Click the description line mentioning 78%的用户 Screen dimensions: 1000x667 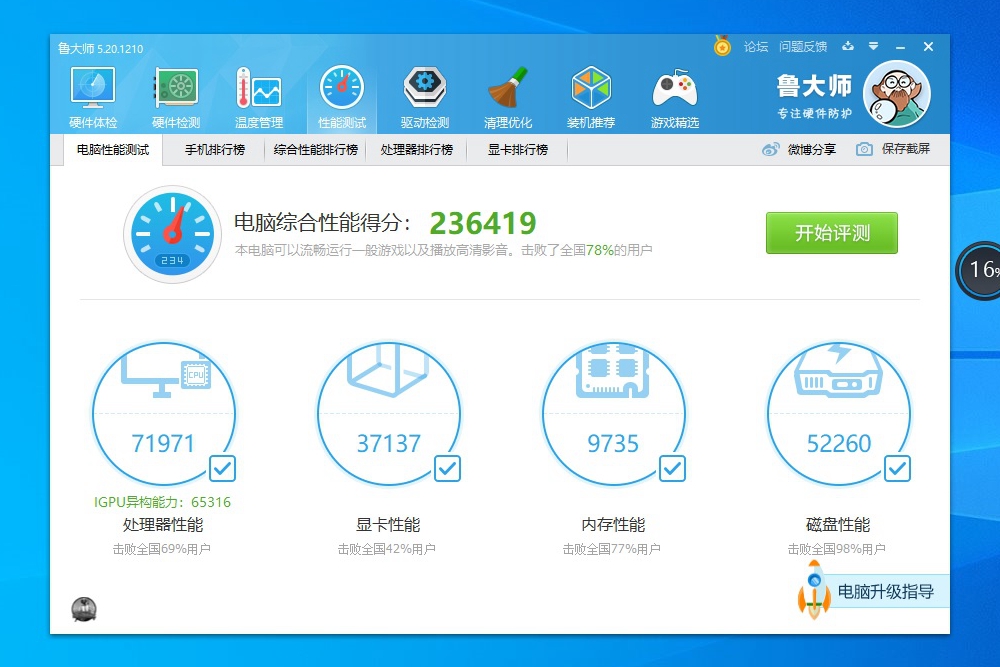pos(443,250)
